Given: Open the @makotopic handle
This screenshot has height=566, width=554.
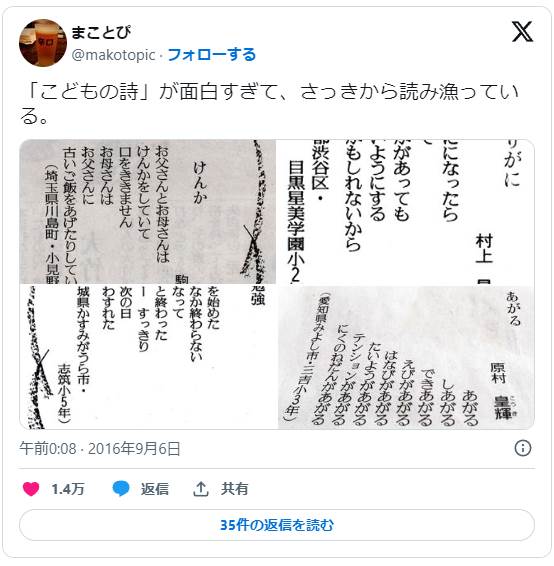Looking at the screenshot, I should pyautogui.click(x=113, y=55).
